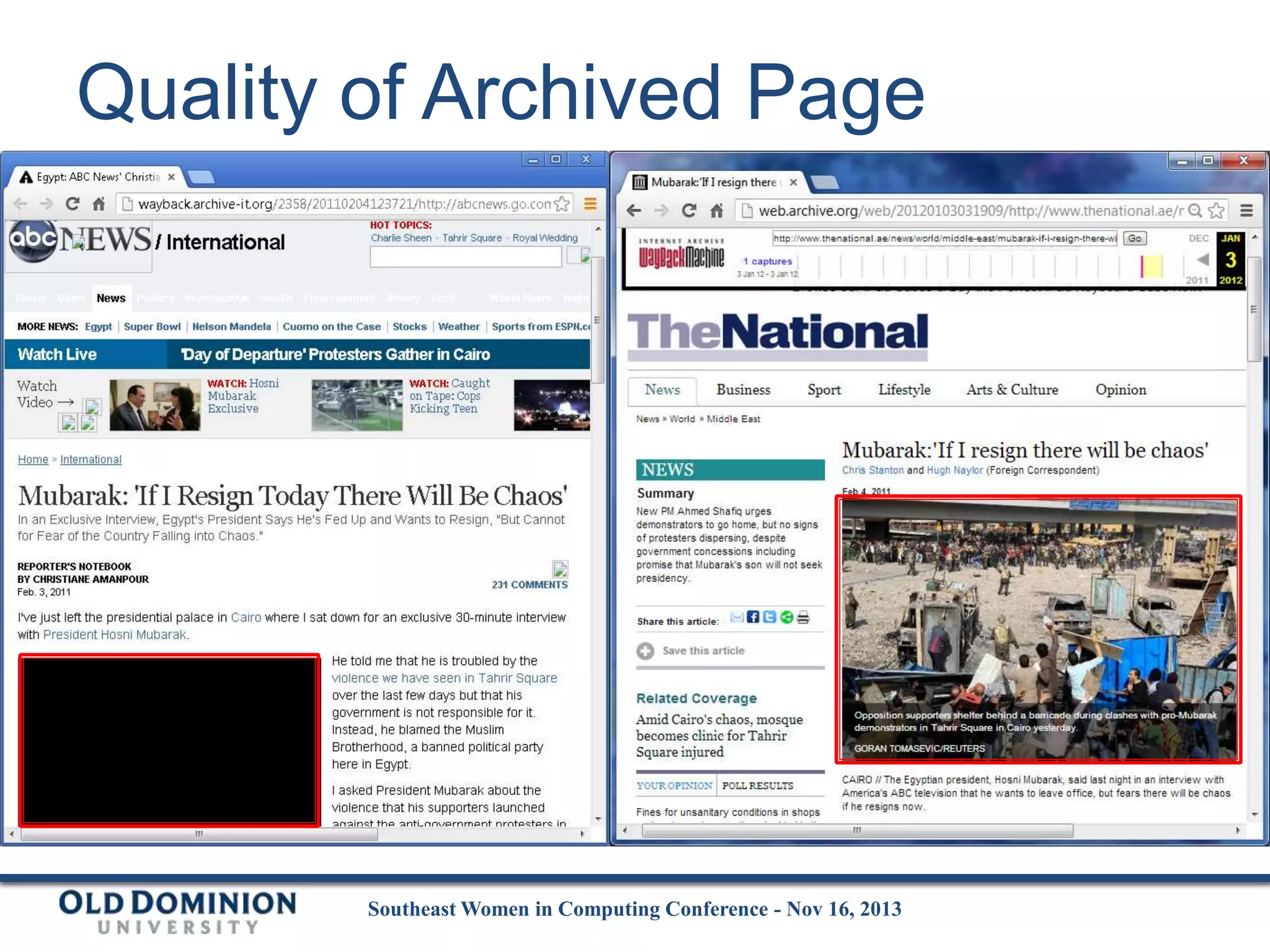
Task: Share article on Twitter icon
Action: click(770, 617)
